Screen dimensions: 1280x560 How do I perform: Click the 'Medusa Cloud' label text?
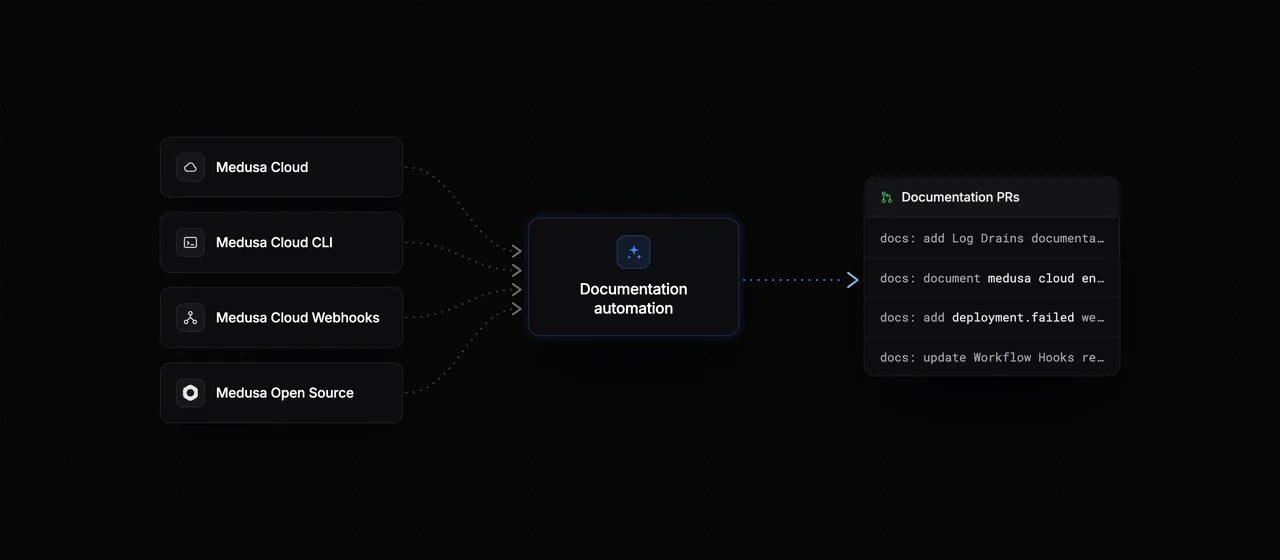tap(262, 167)
